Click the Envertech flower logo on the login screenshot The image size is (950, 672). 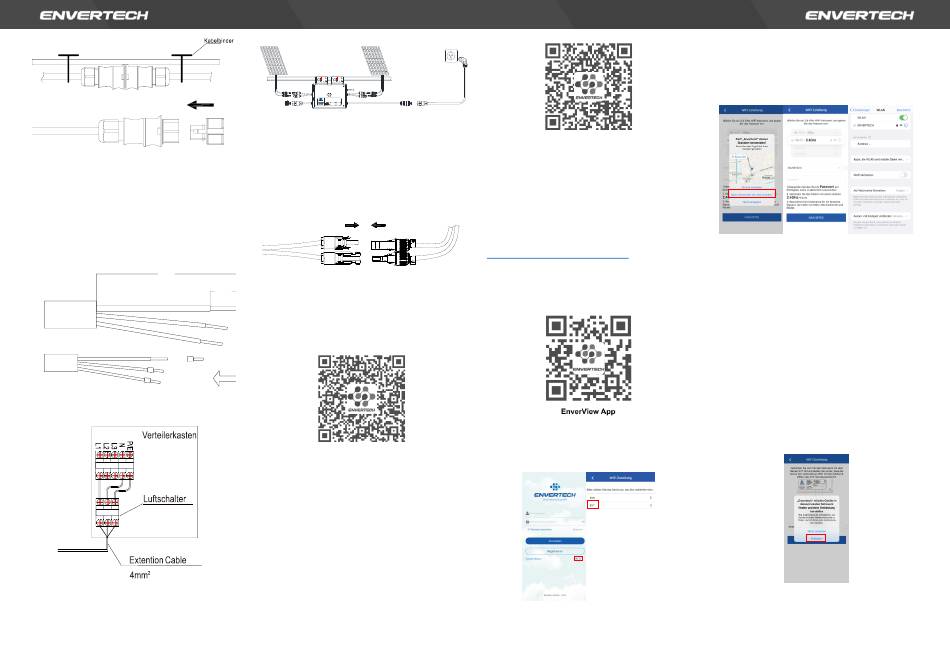(554, 487)
